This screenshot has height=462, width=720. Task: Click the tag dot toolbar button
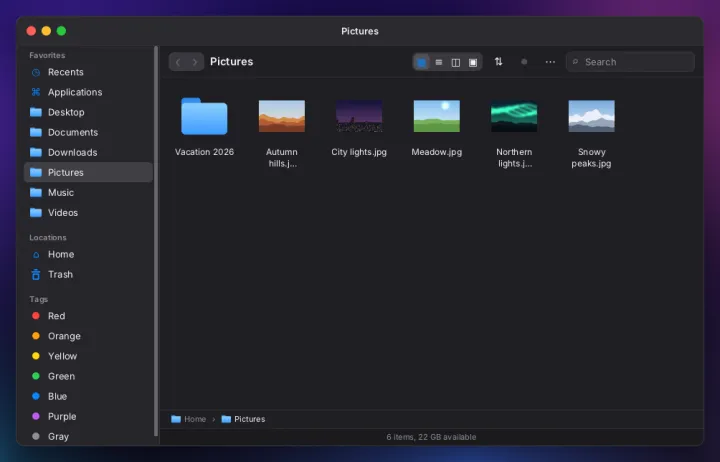coord(524,62)
